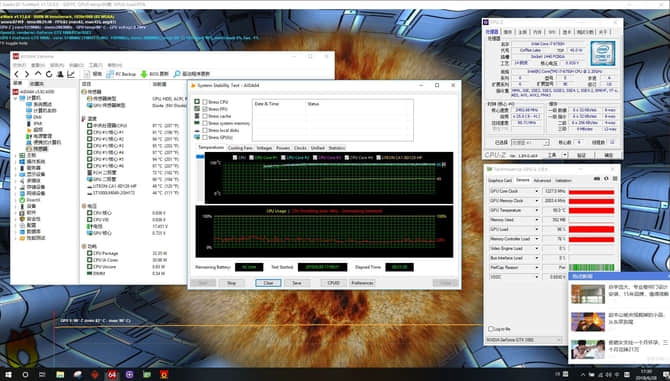This screenshot has height=381, width=670.
Task: Click the 确定 OK button in CPU-Z
Action: tap(609, 155)
